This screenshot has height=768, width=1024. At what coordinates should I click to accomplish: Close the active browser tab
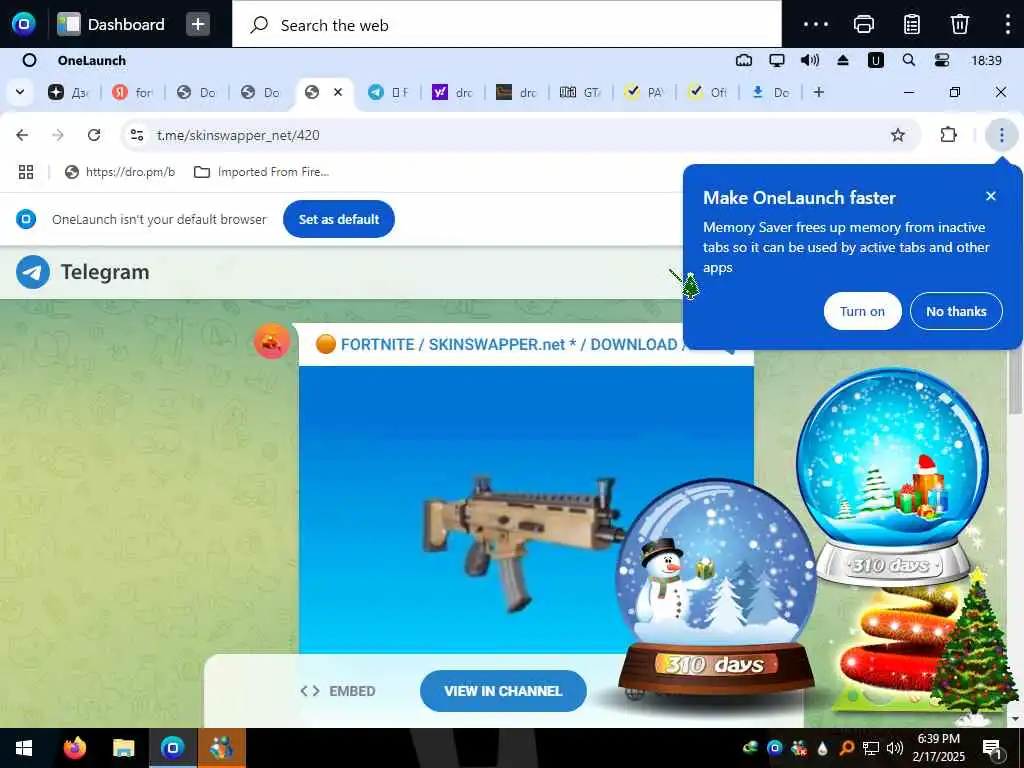tap(338, 92)
